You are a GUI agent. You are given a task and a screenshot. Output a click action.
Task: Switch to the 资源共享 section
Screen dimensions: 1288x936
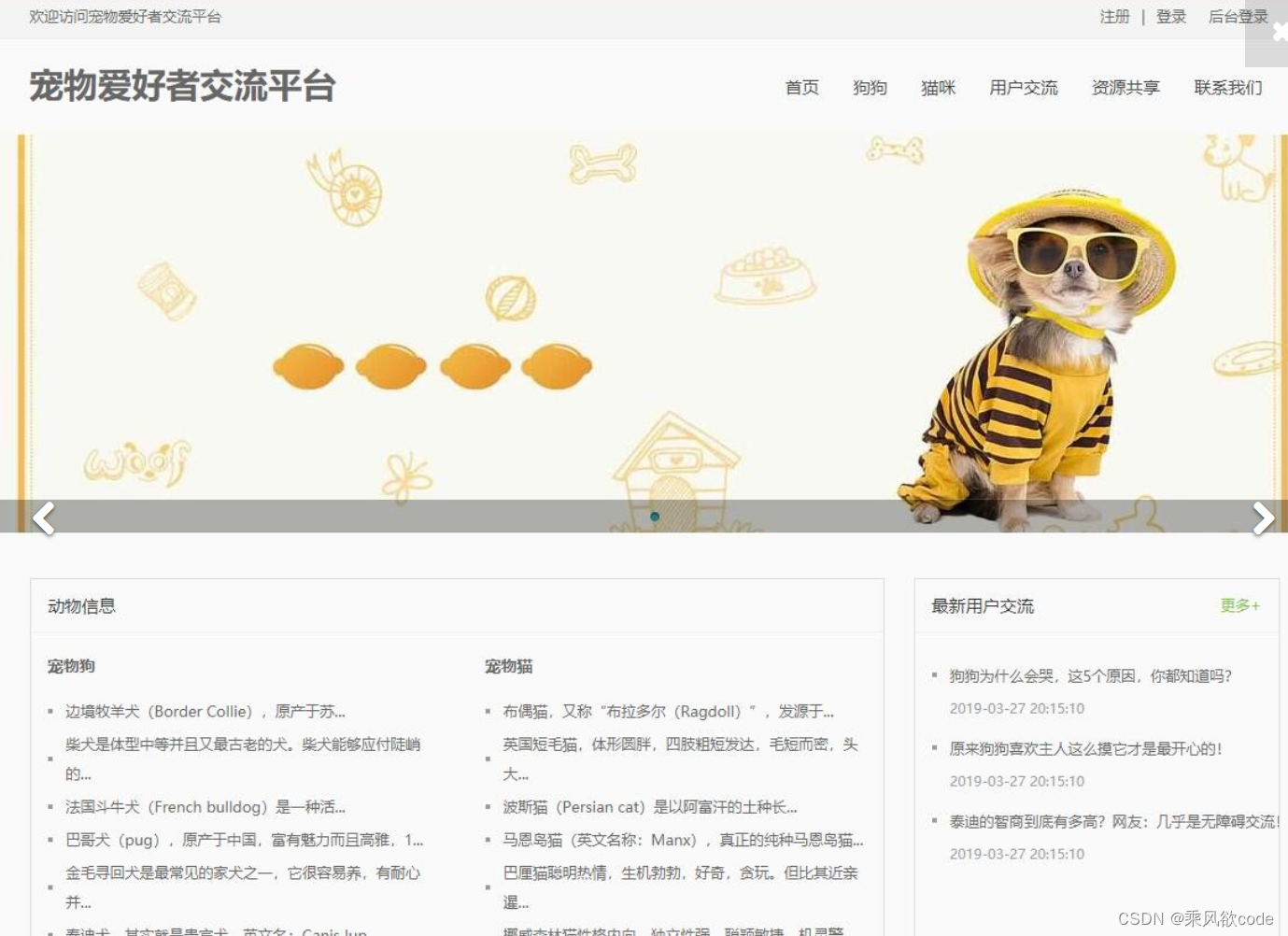pyautogui.click(x=1125, y=87)
